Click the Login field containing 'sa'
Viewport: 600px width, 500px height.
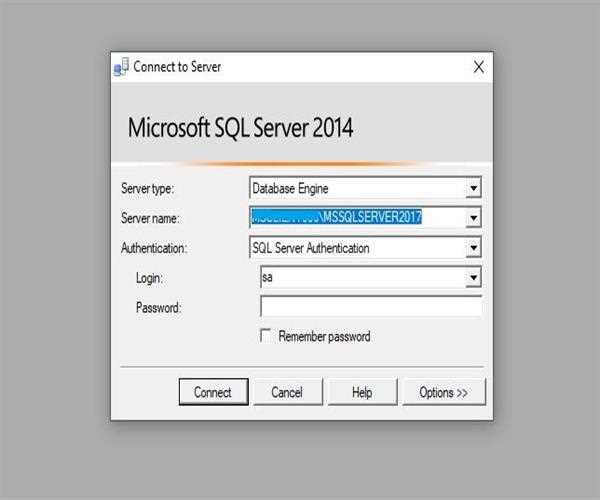[360, 277]
